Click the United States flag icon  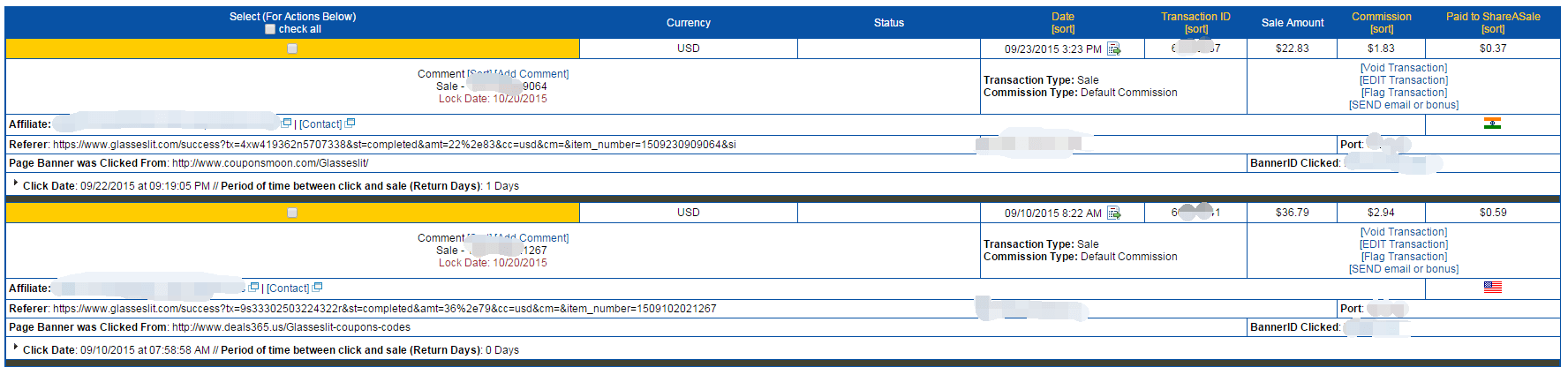coord(1492,288)
